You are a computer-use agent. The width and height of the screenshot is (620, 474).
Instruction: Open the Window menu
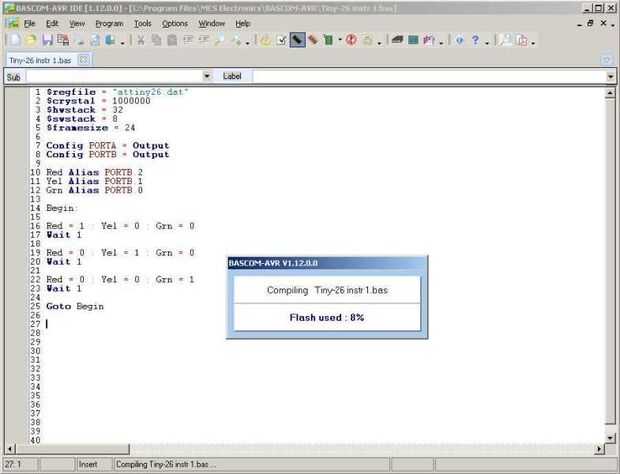[212, 24]
